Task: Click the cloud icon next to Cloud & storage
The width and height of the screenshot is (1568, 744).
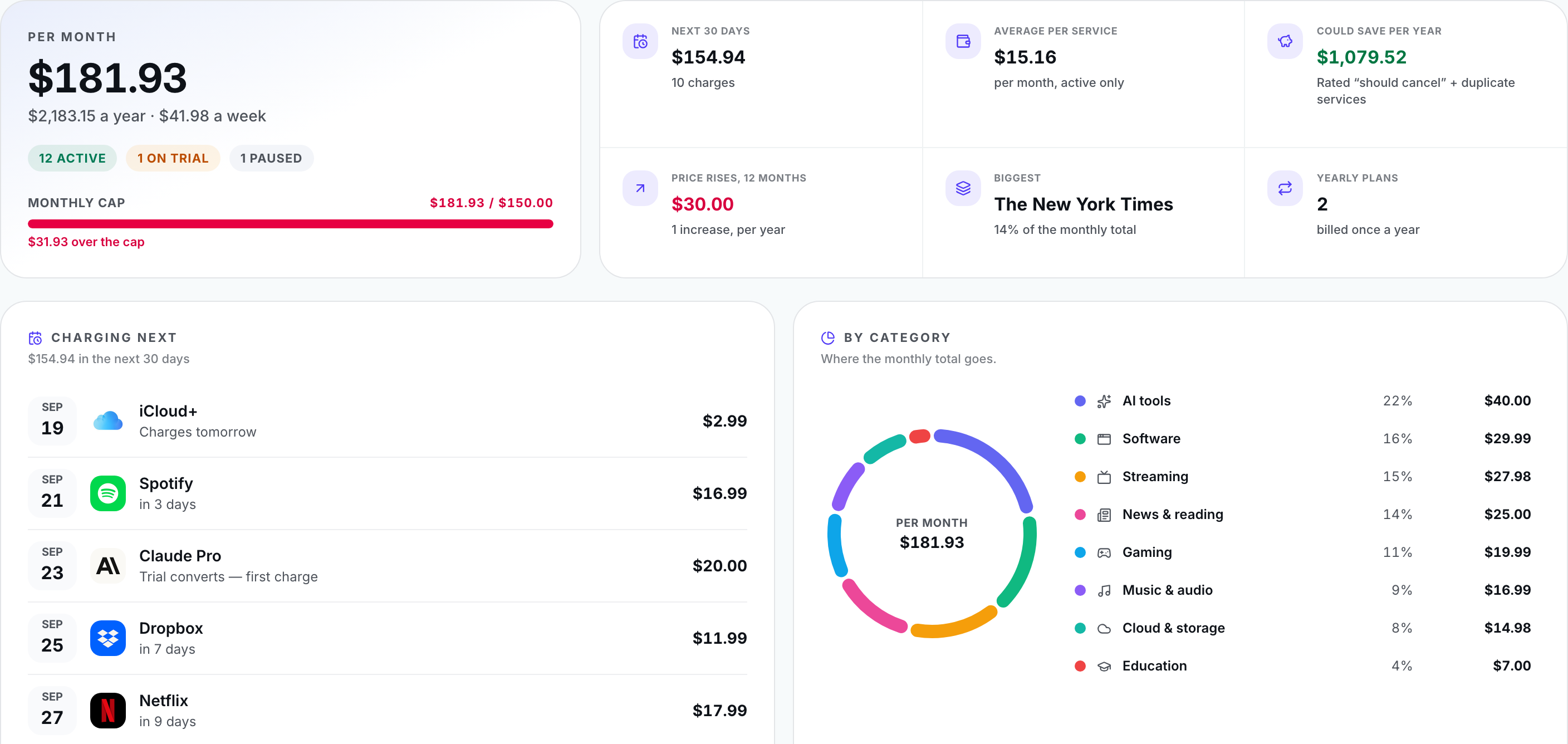Action: tap(1104, 628)
